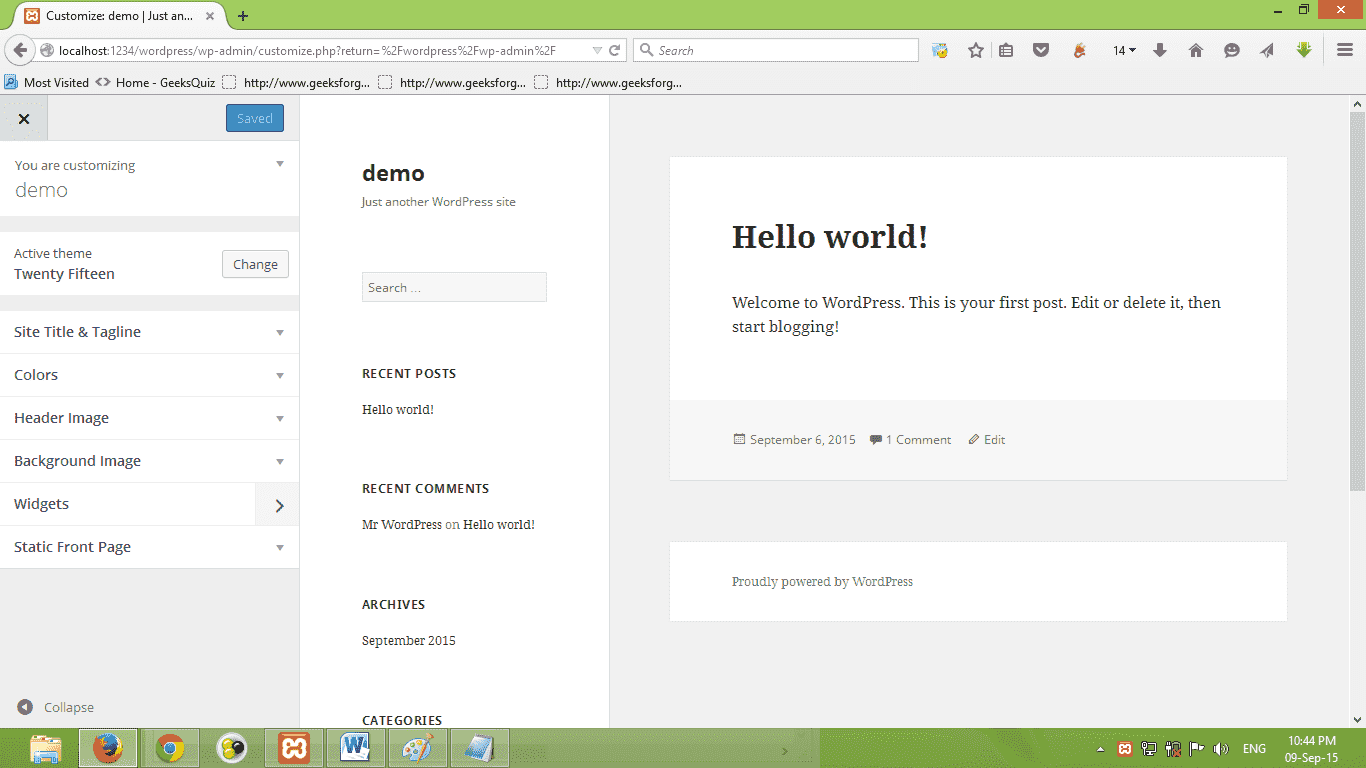Open the Widgets panel chevron
The image size is (1366, 768).
point(278,505)
